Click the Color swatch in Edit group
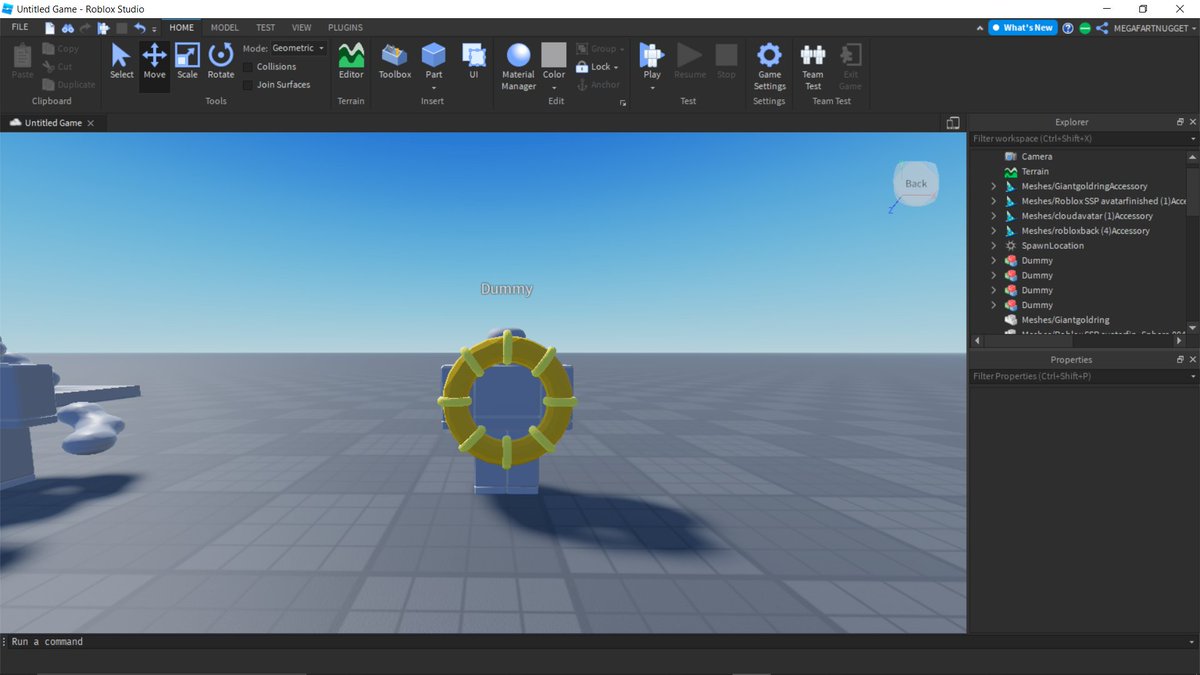This screenshot has height=675, width=1200. pos(554,54)
